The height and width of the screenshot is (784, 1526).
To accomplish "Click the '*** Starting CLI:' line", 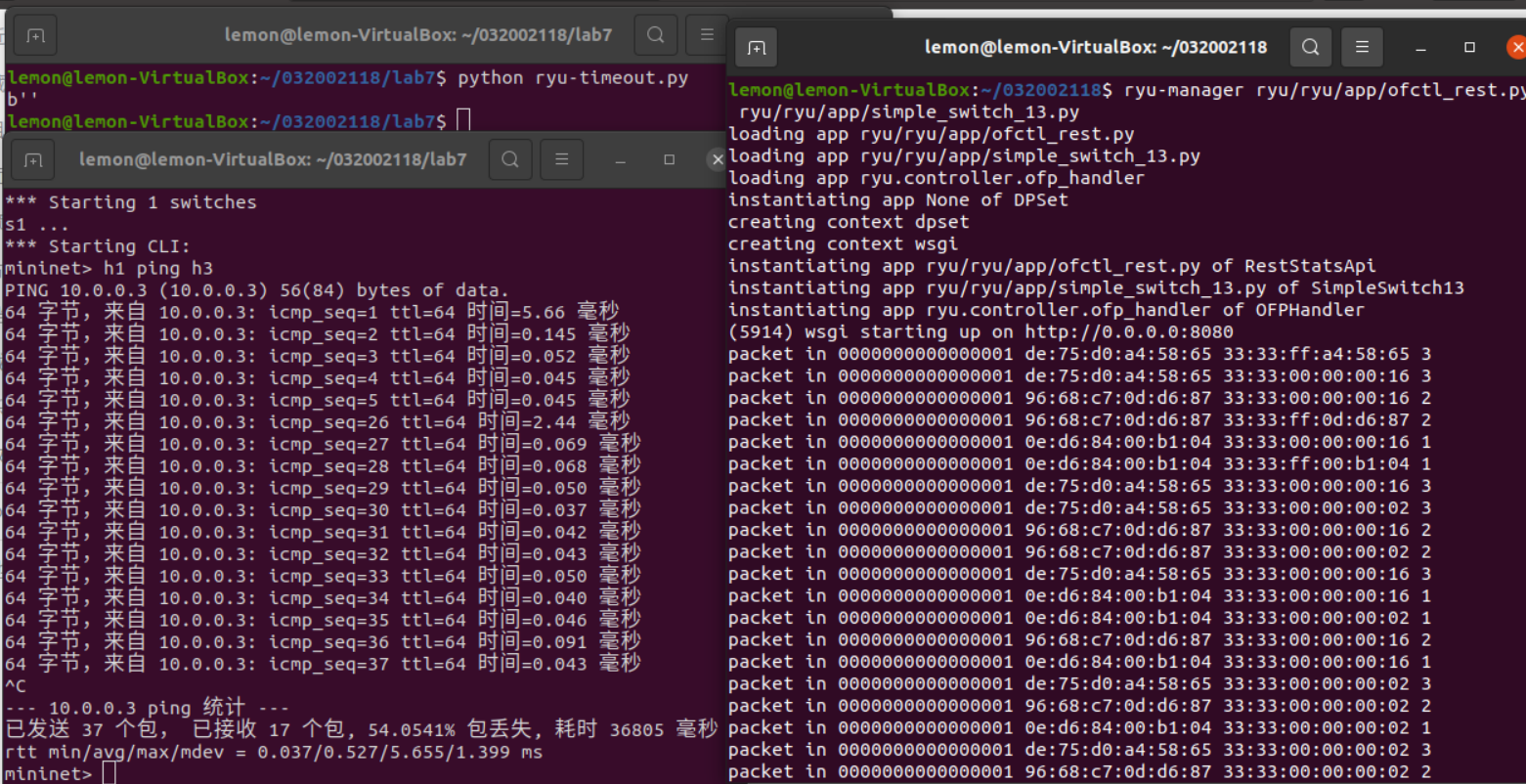I will 98,246.
